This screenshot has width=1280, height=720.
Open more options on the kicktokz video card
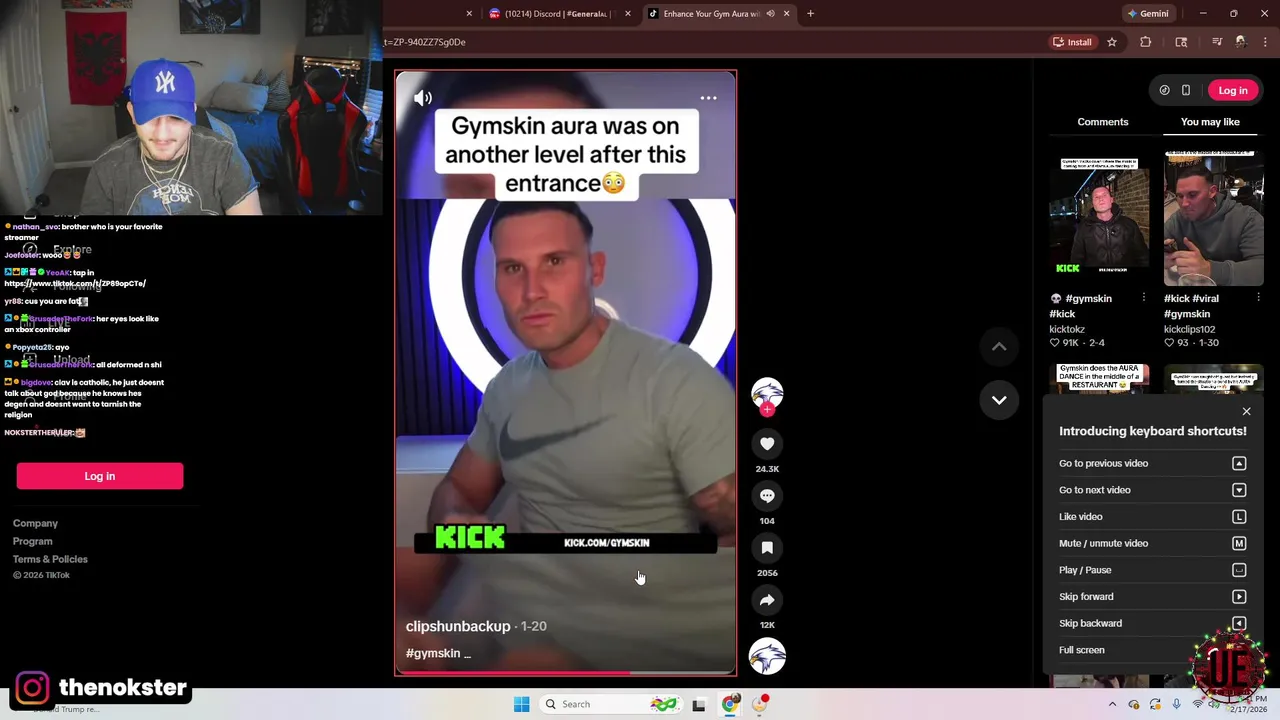pyautogui.click(x=1144, y=298)
